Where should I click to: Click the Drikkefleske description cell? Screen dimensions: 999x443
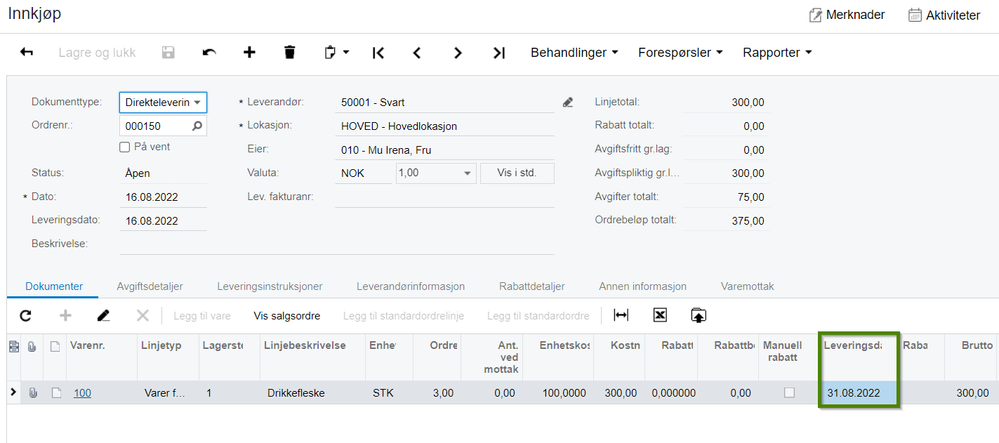313,393
